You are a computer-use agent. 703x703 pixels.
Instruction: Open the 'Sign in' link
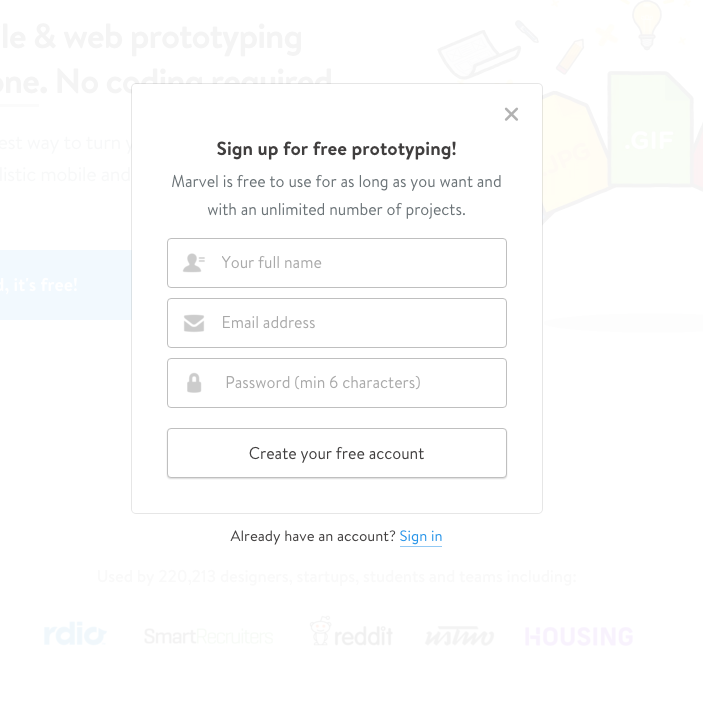pos(420,537)
